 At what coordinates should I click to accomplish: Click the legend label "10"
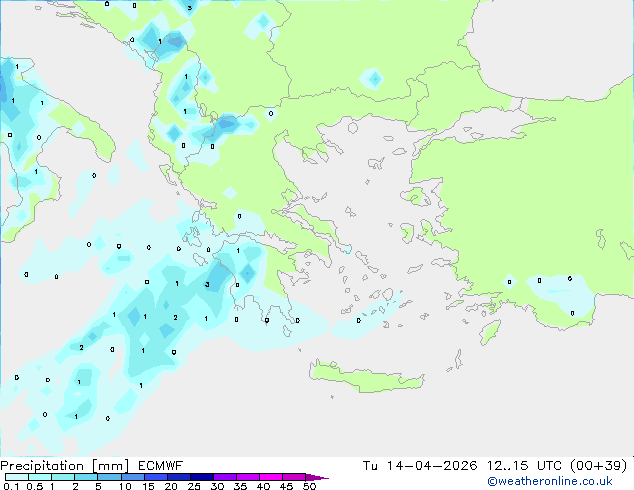(125, 486)
